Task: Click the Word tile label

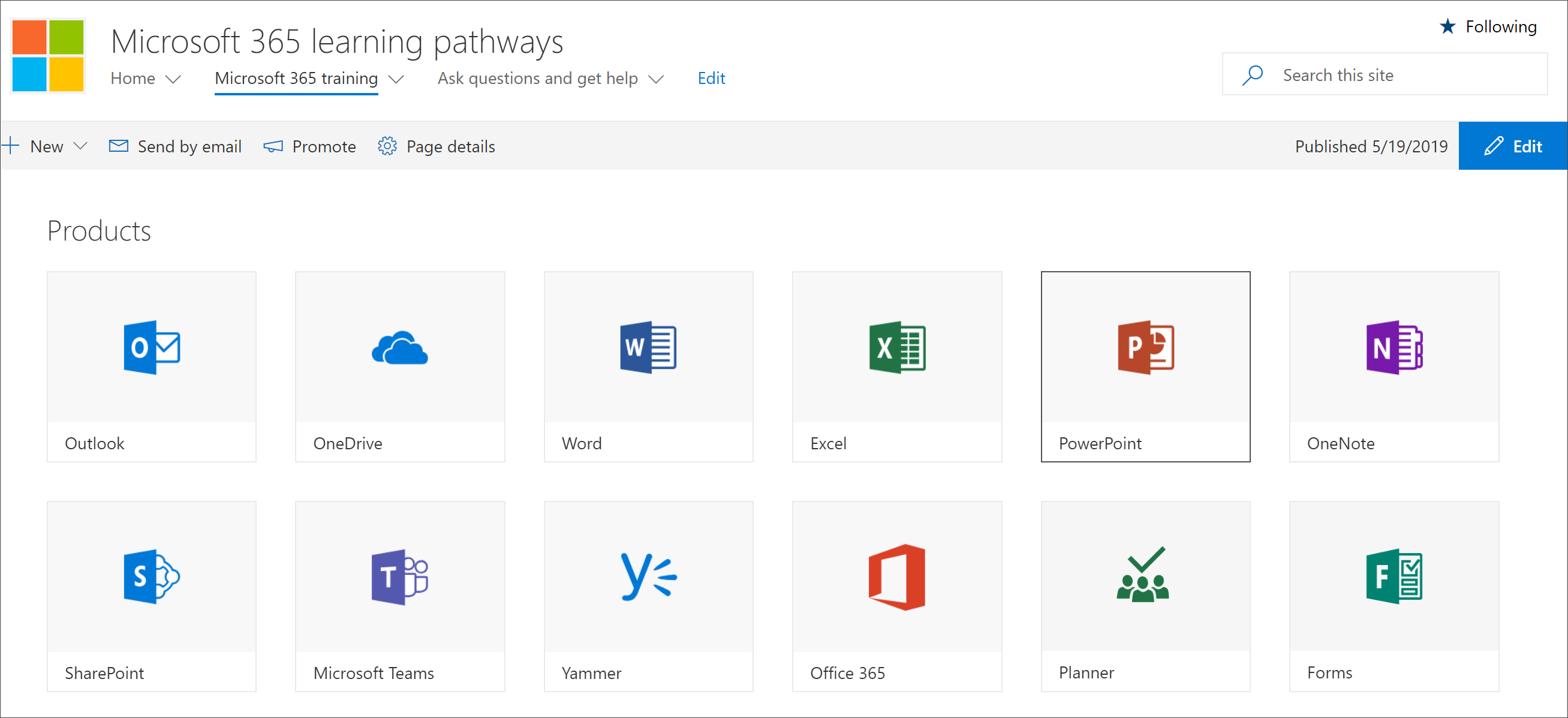Action: [x=581, y=443]
